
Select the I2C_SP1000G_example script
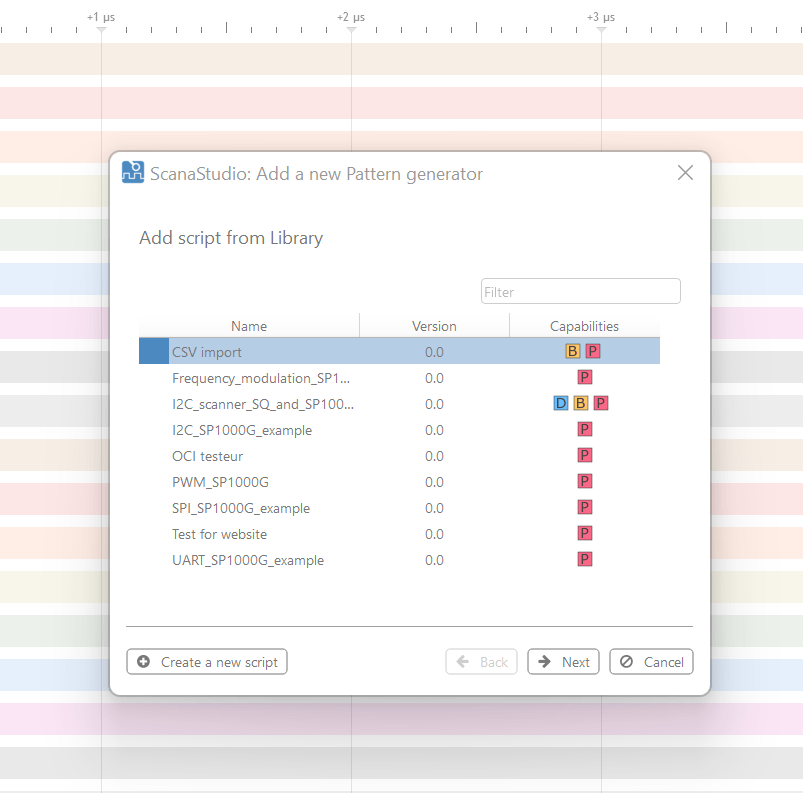pyautogui.click(x=242, y=430)
